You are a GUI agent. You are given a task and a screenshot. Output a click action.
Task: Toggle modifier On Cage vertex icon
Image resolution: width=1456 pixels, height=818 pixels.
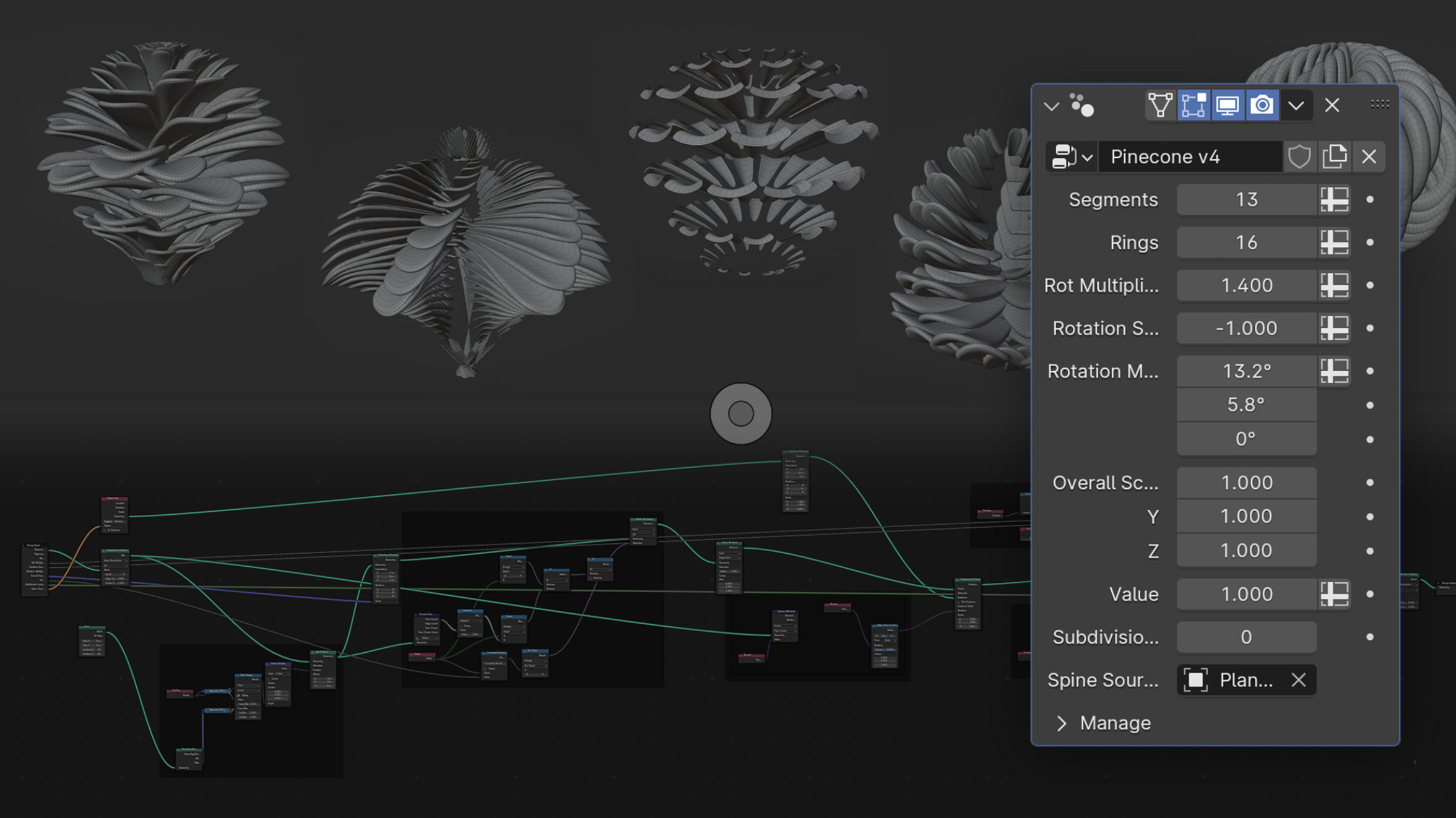click(1160, 105)
